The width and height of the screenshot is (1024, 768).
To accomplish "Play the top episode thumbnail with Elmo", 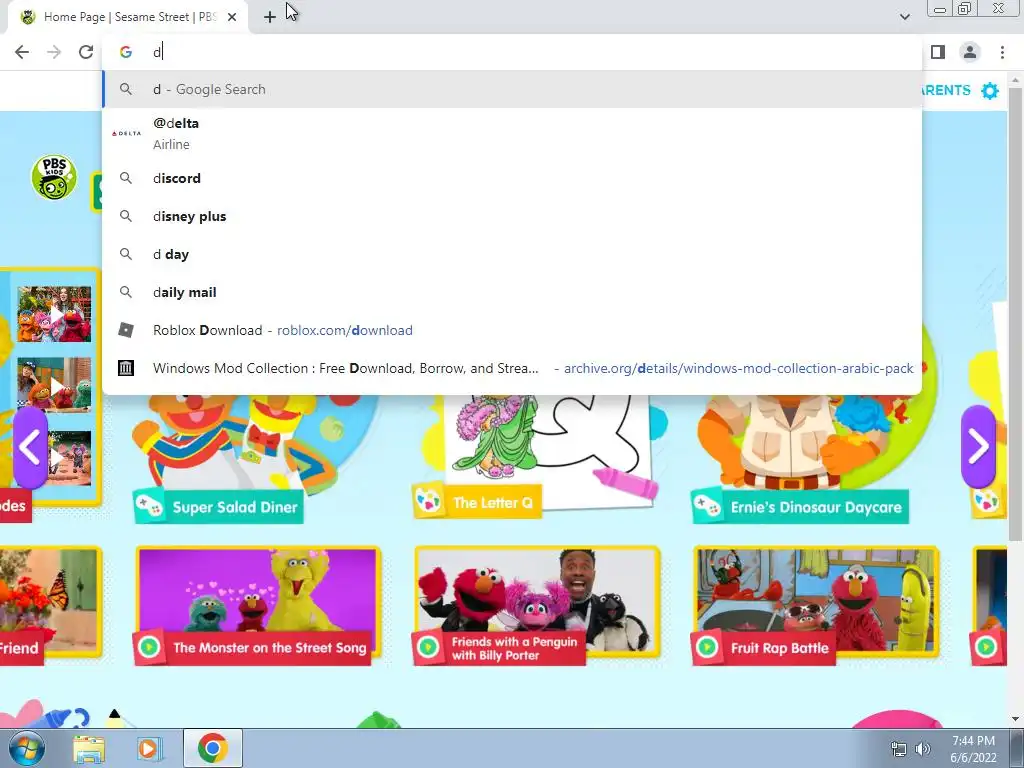I will tap(54, 314).
